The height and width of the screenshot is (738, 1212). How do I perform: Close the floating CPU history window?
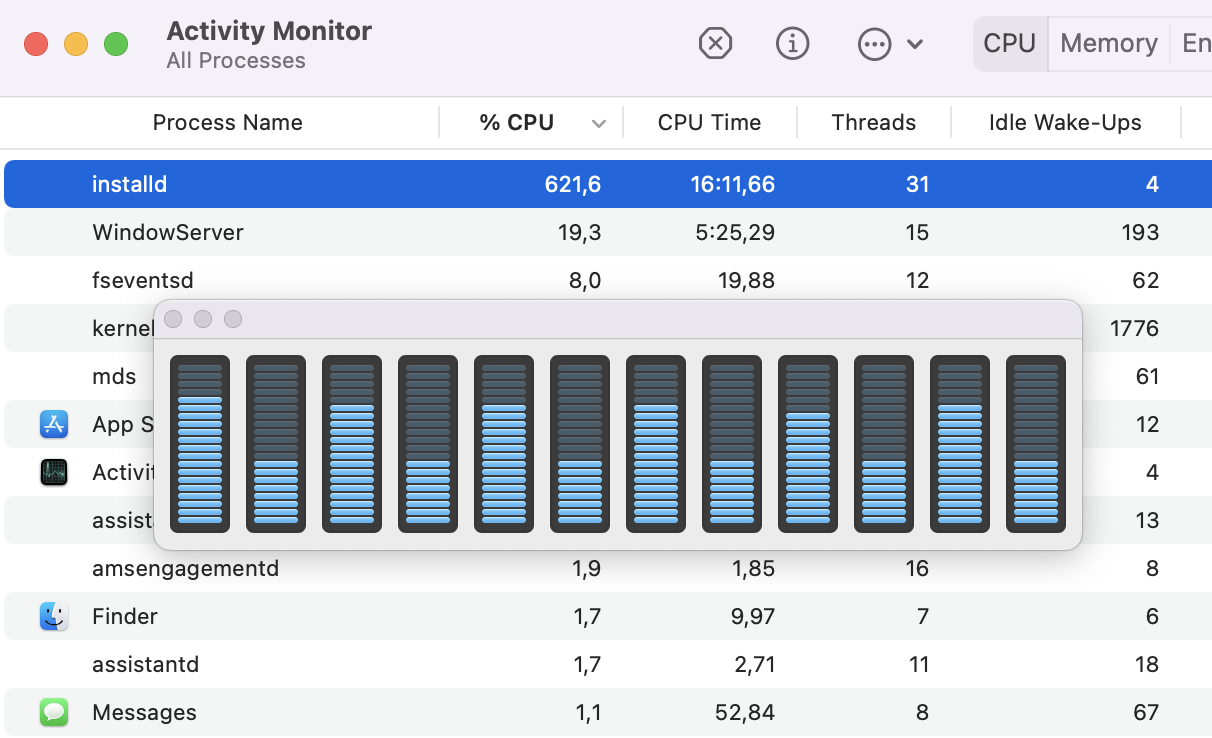pyautogui.click(x=173, y=319)
